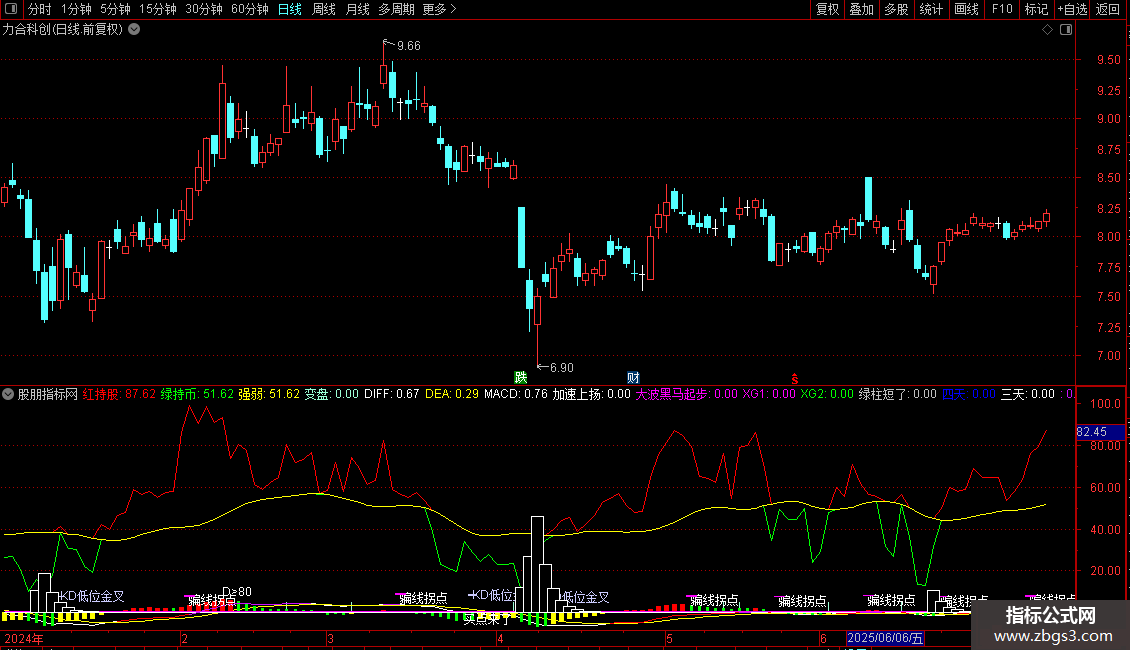Open F10 company information
The width and height of the screenshot is (1130, 650).
pos(1002,9)
